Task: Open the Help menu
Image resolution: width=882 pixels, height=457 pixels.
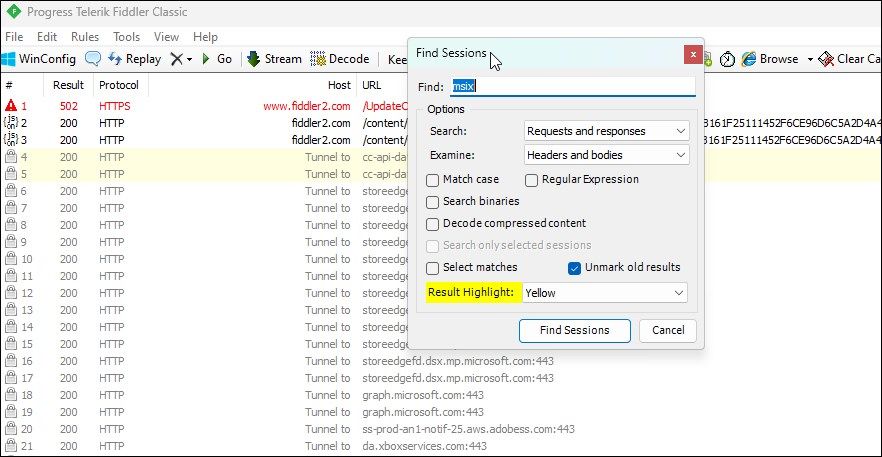Action: click(205, 37)
